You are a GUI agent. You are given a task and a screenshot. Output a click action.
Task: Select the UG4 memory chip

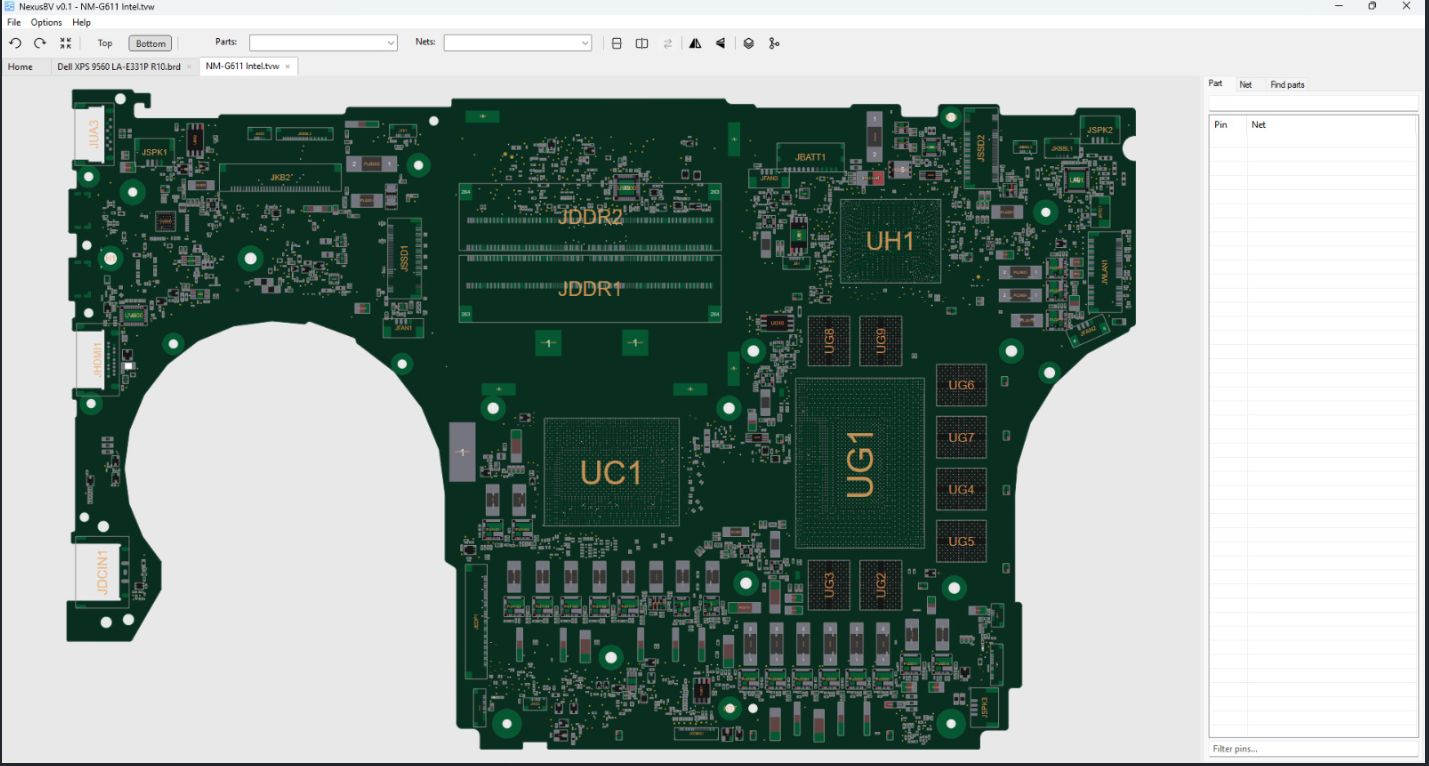[x=961, y=489]
